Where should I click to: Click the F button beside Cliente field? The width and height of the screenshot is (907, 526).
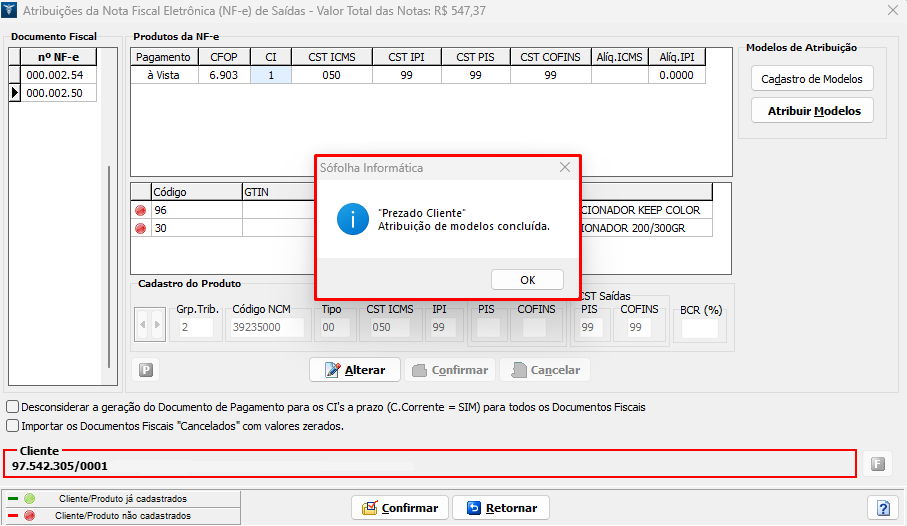pyautogui.click(x=877, y=463)
